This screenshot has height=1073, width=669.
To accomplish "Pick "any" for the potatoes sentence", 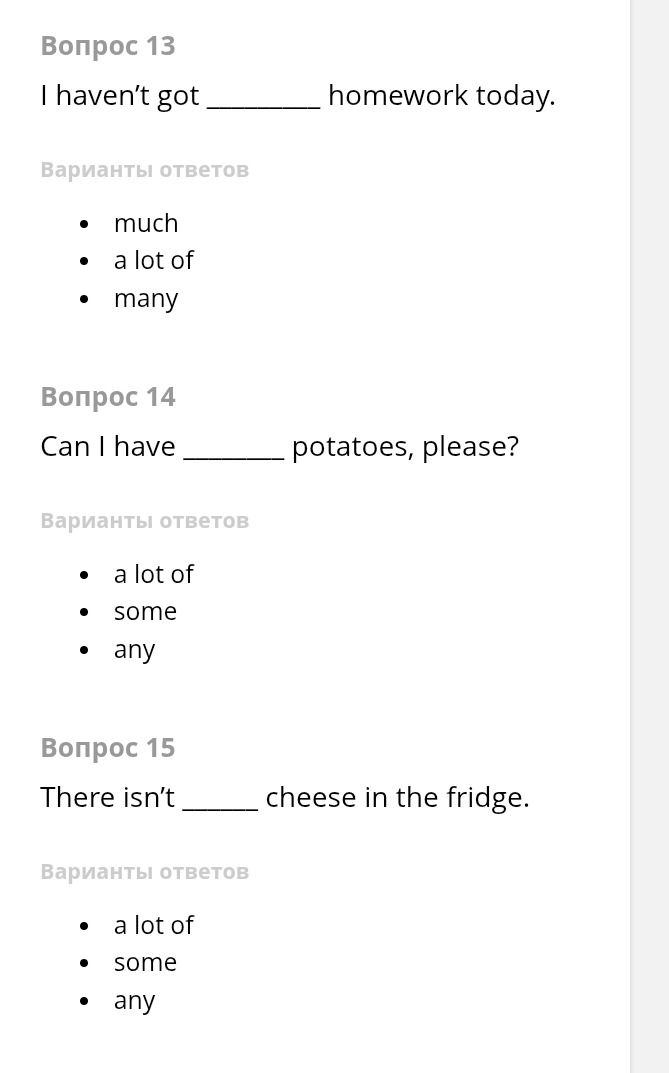I will (134, 650).
